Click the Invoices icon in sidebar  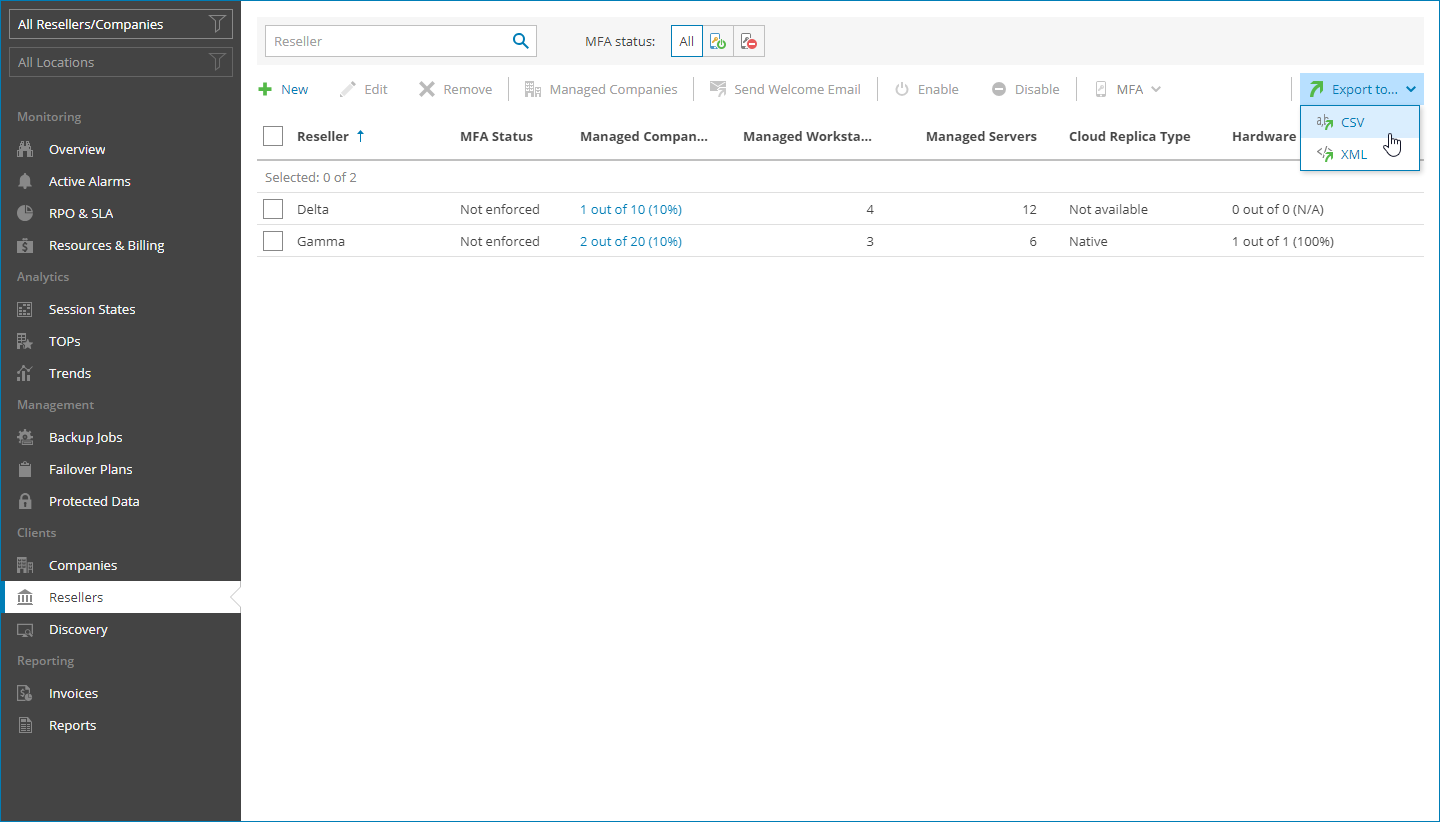(x=26, y=693)
